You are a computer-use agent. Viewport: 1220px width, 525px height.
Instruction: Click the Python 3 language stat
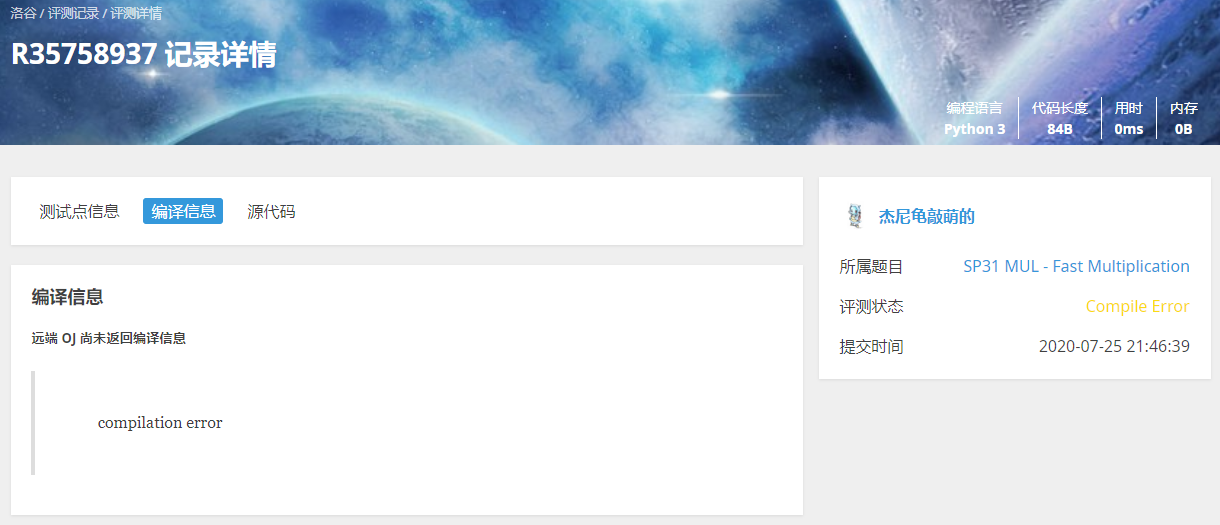tap(975, 129)
